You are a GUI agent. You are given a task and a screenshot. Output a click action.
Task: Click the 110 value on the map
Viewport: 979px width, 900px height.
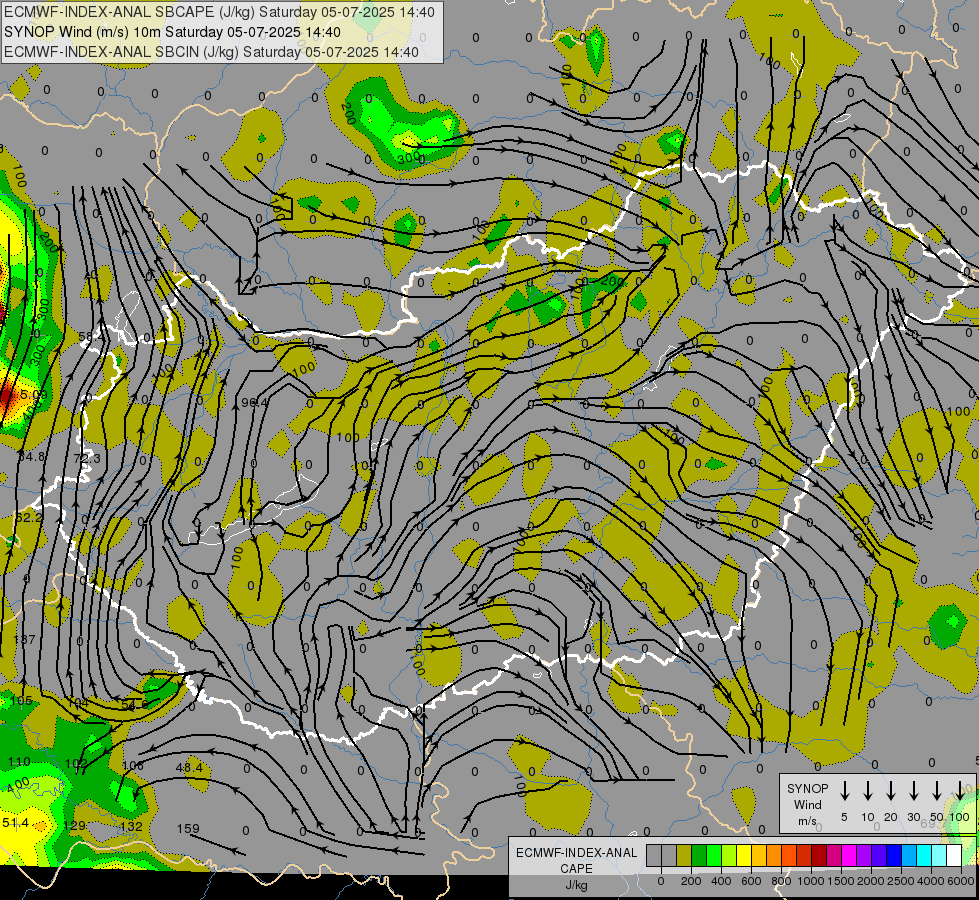pos(19,762)
